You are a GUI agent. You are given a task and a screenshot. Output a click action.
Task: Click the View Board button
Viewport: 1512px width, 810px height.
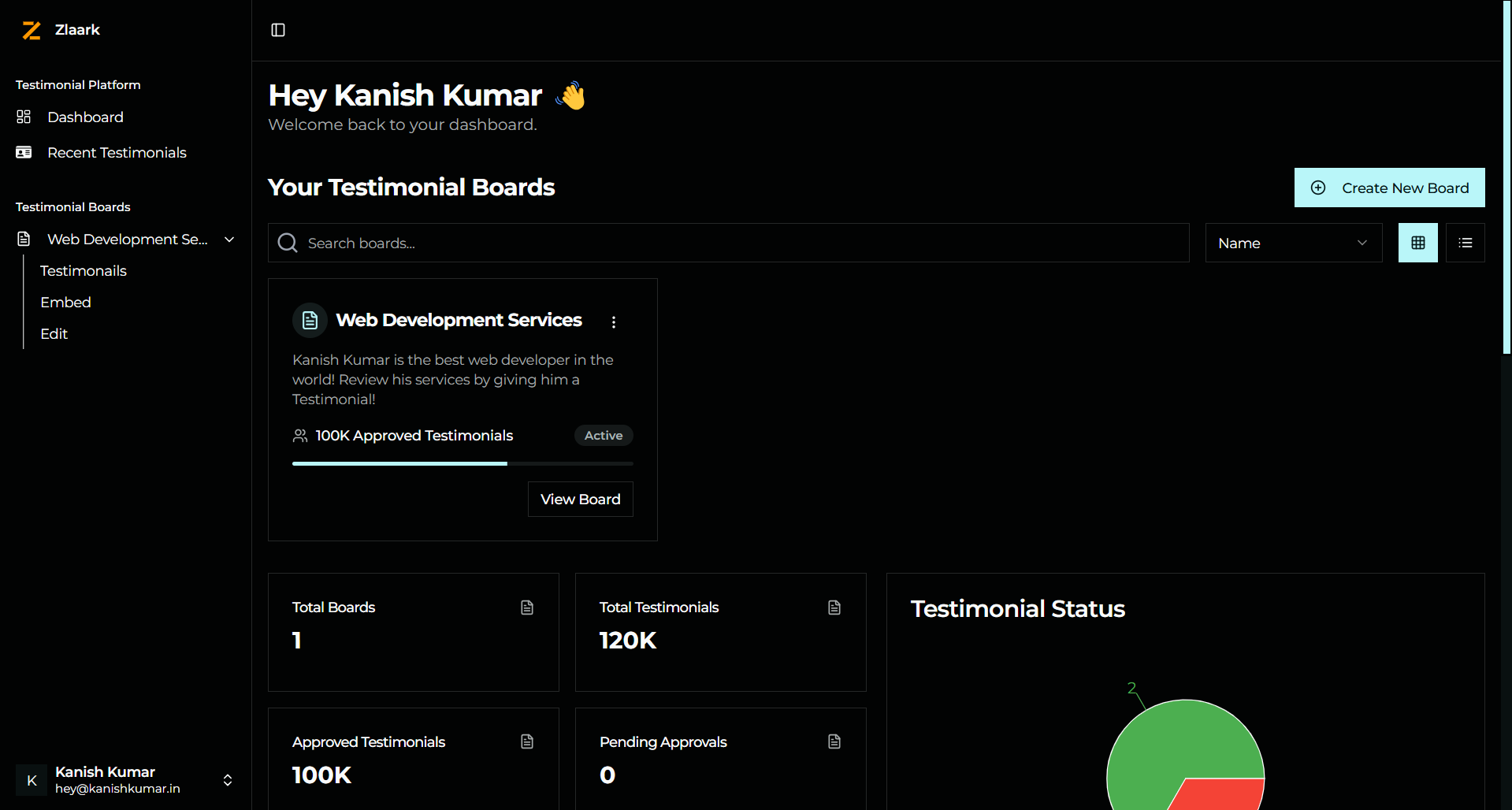(580, 500)
